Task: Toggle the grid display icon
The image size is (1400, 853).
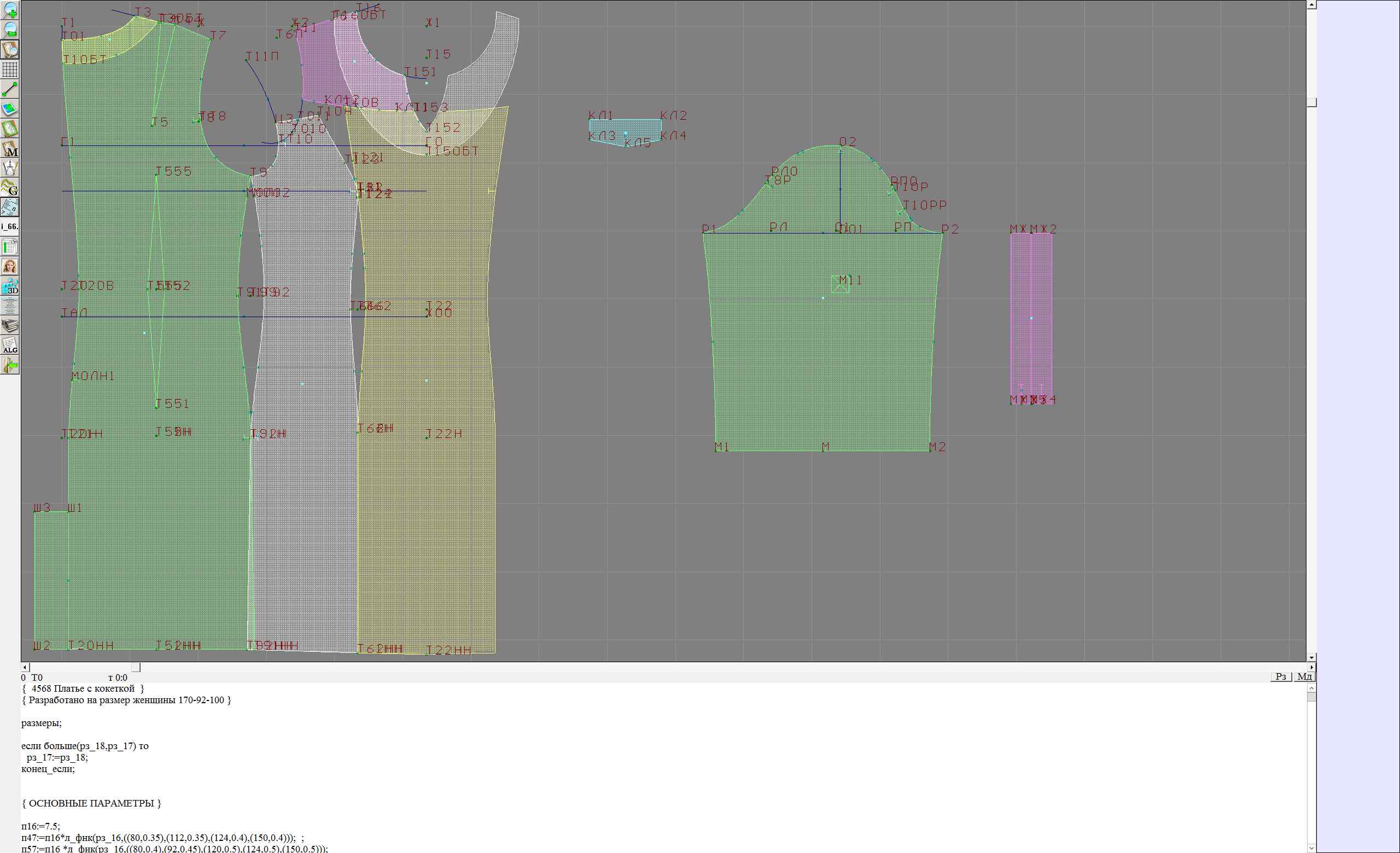Action: 10,69
